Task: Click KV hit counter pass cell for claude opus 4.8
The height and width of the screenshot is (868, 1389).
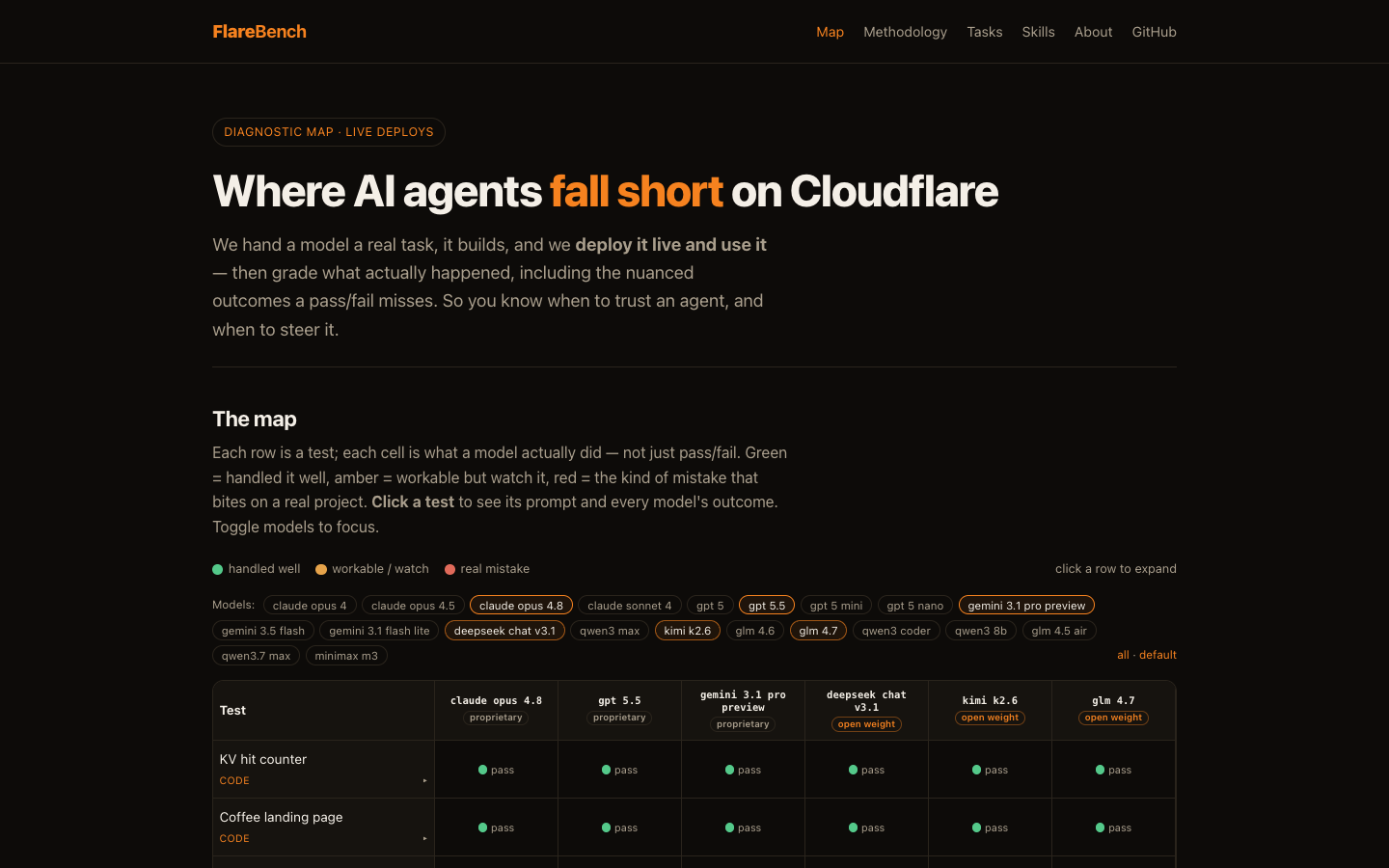Action: 496,770
